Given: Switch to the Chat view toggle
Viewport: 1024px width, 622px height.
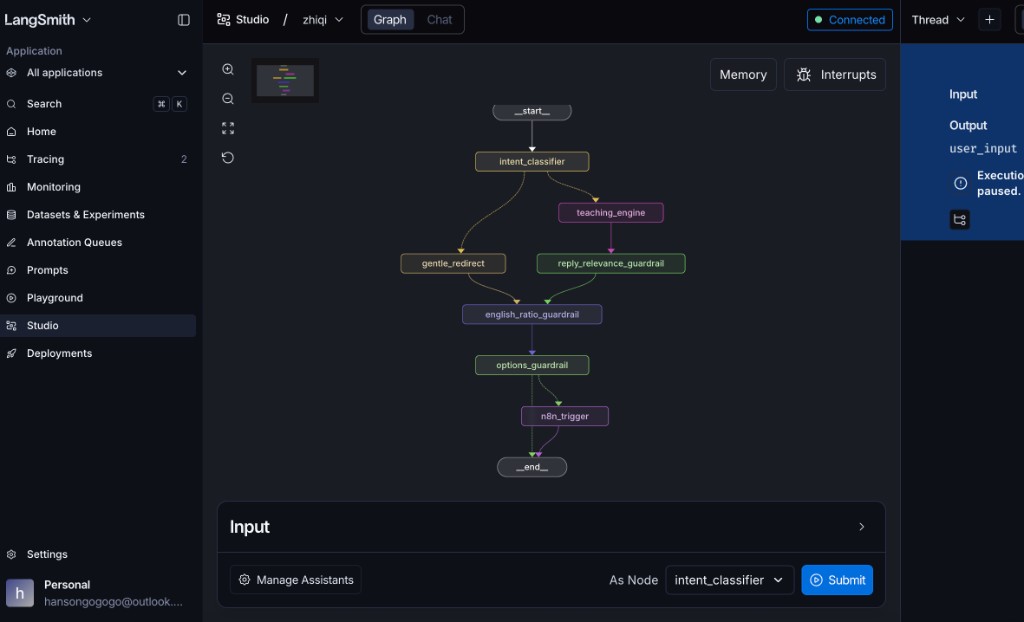Looking at the screenshot, I should pos(439,20).
